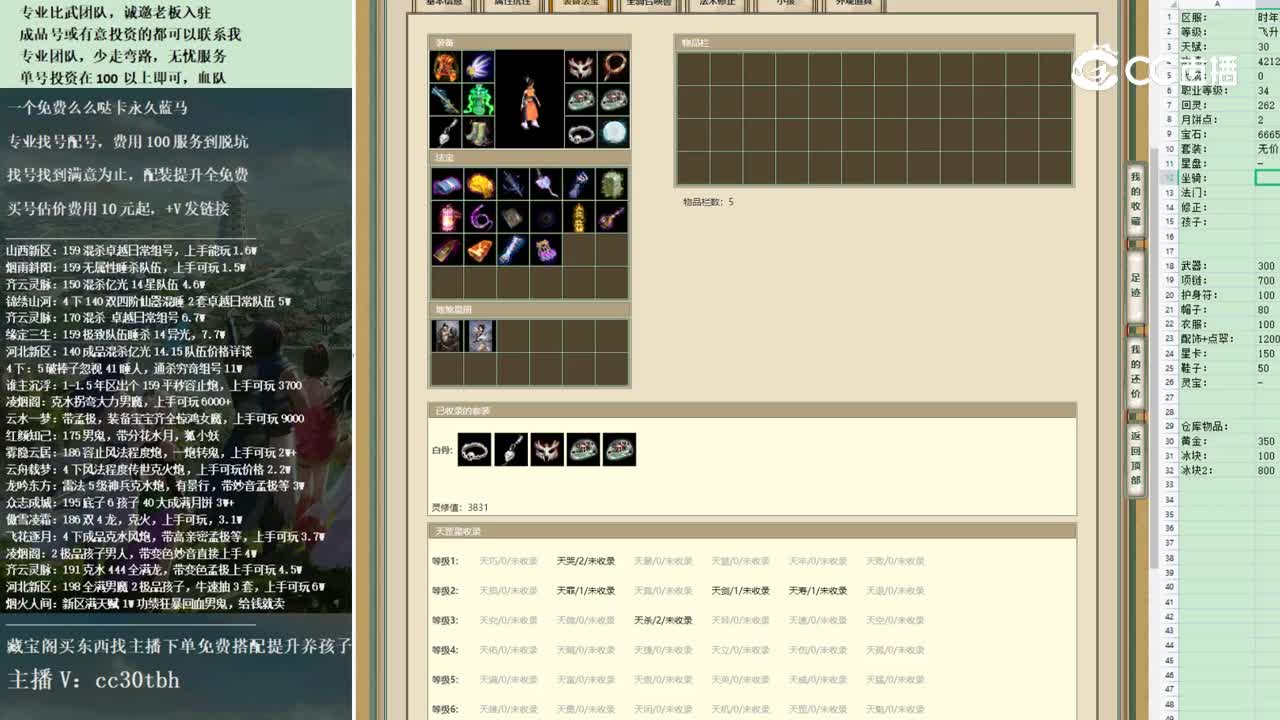The width and height of the screenshot is (1280, 720).
Task: Click the 灵修值: 3831 text
Action: click(x=460, y=508)
